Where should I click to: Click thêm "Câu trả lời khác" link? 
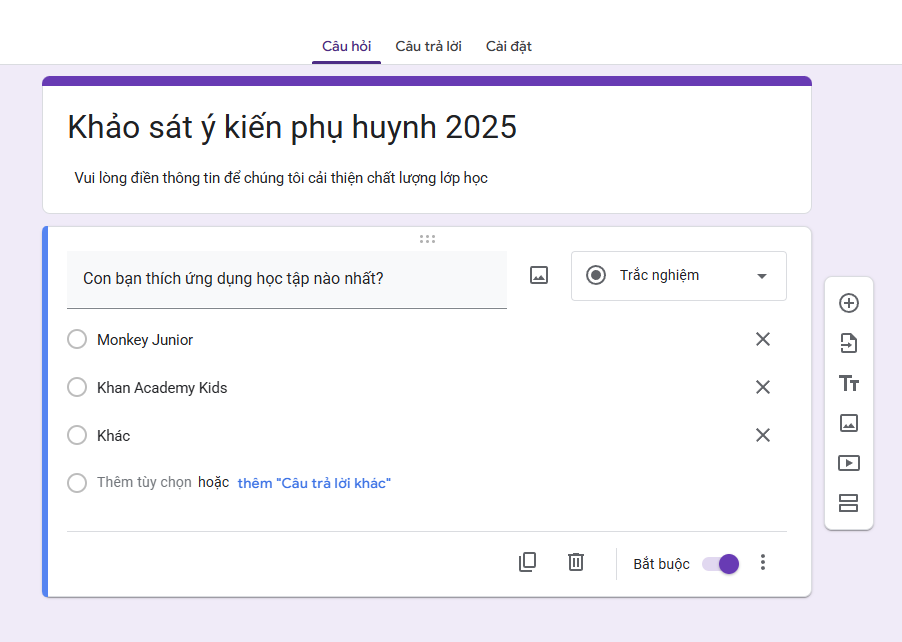click(x=314, y=483)
